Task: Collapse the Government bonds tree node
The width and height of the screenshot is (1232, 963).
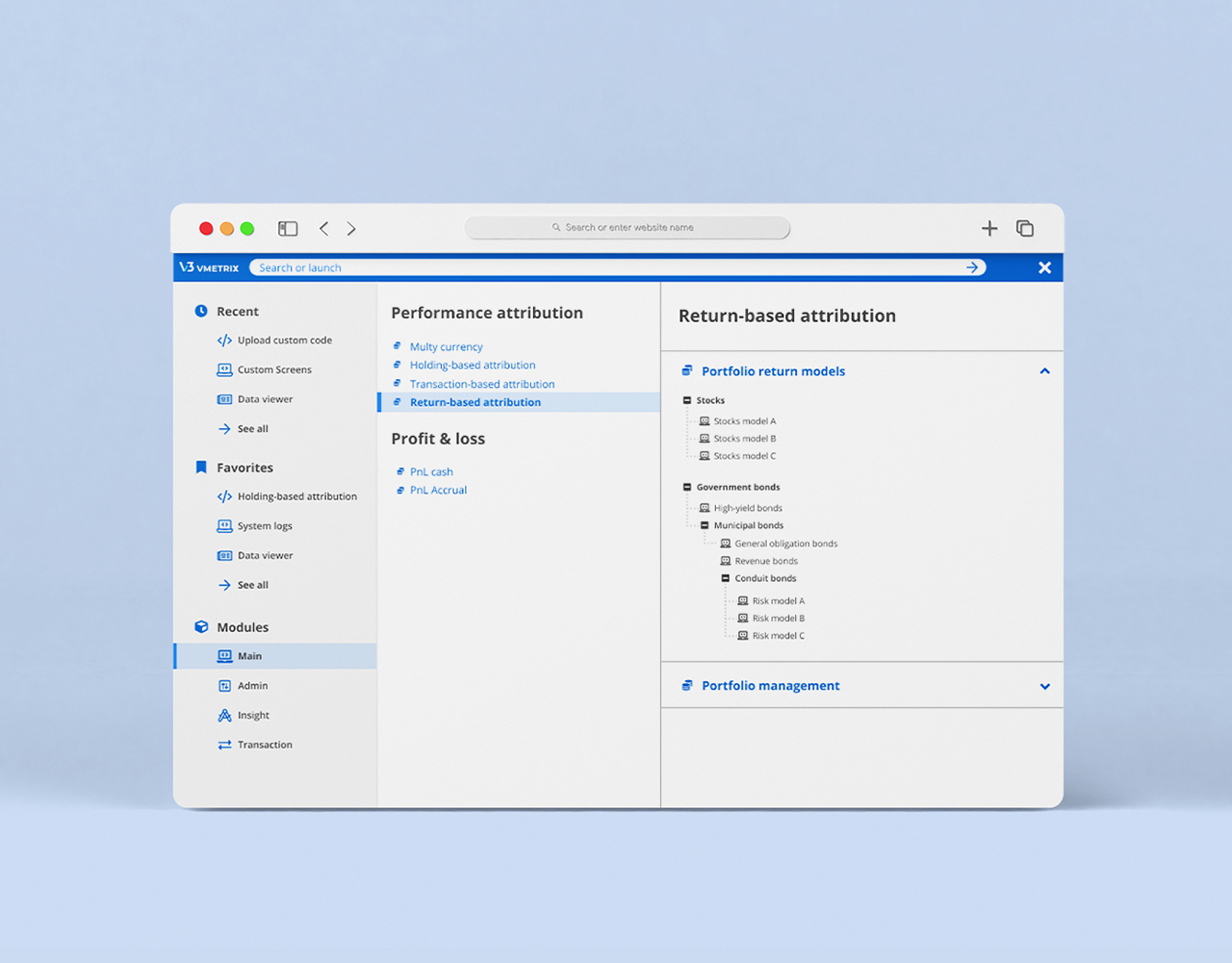Action: pyautogui.click(x=687, y=487)
